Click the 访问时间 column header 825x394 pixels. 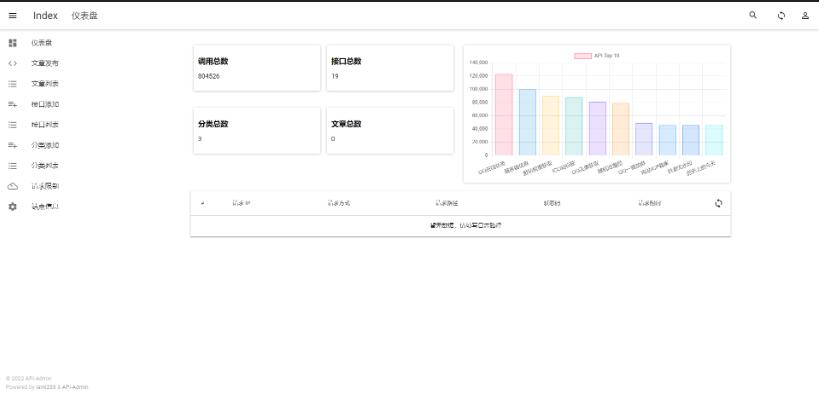[649, 203]
